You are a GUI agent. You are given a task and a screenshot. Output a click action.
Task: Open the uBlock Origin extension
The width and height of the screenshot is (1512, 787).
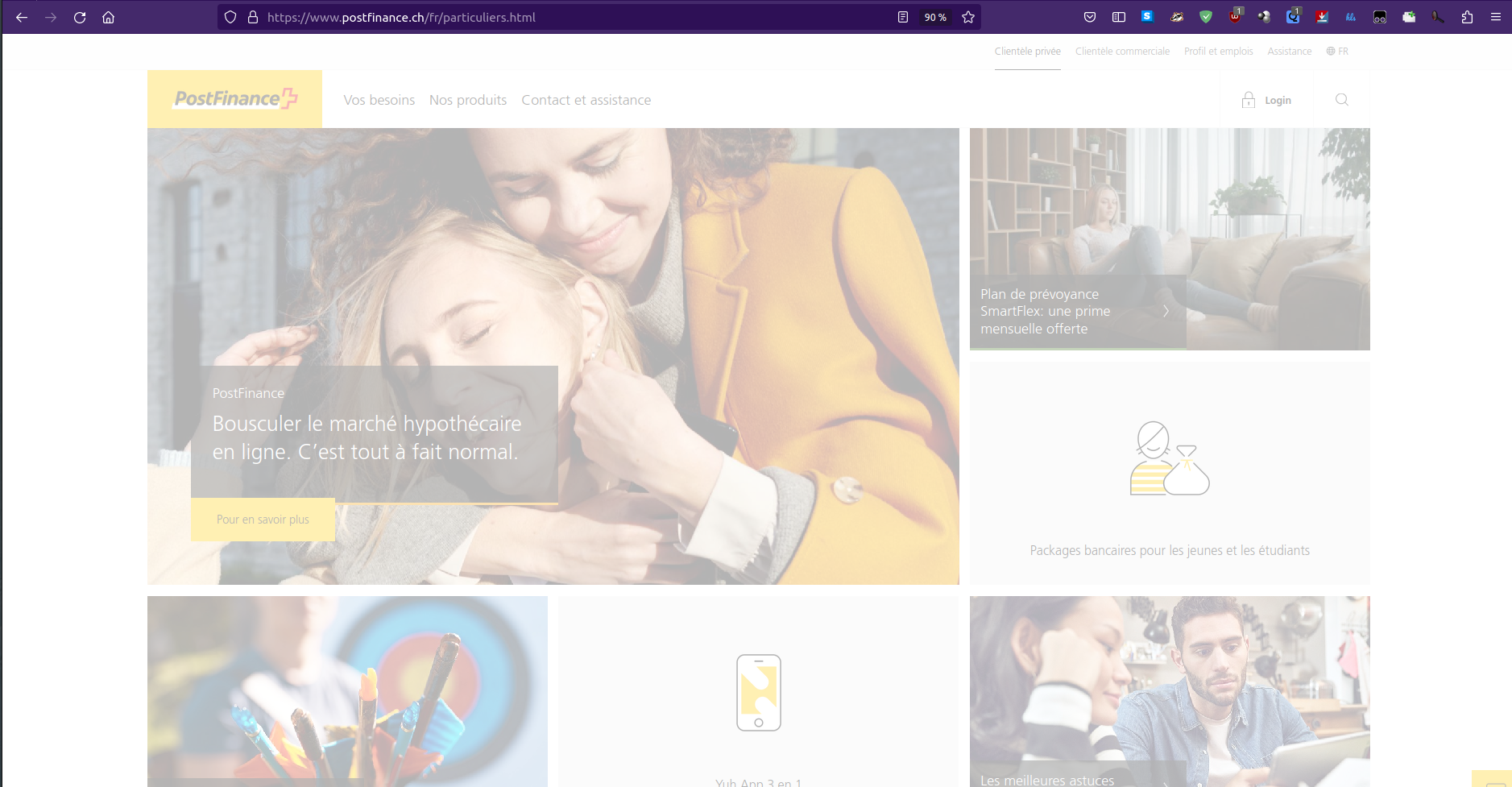(1236, 15)
